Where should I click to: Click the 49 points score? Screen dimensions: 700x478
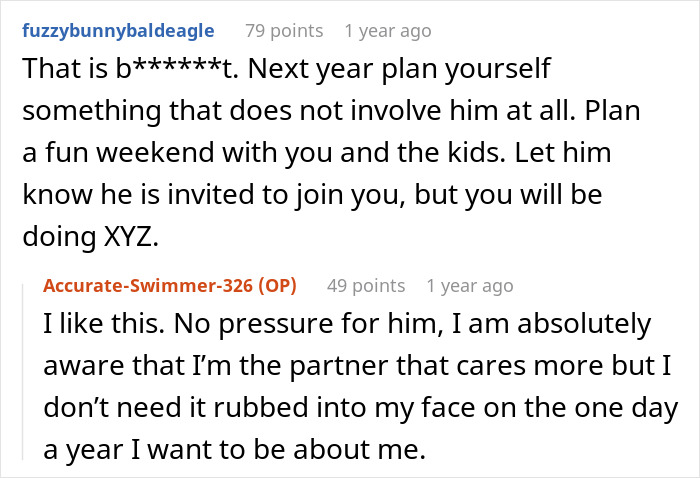point(366,286)
